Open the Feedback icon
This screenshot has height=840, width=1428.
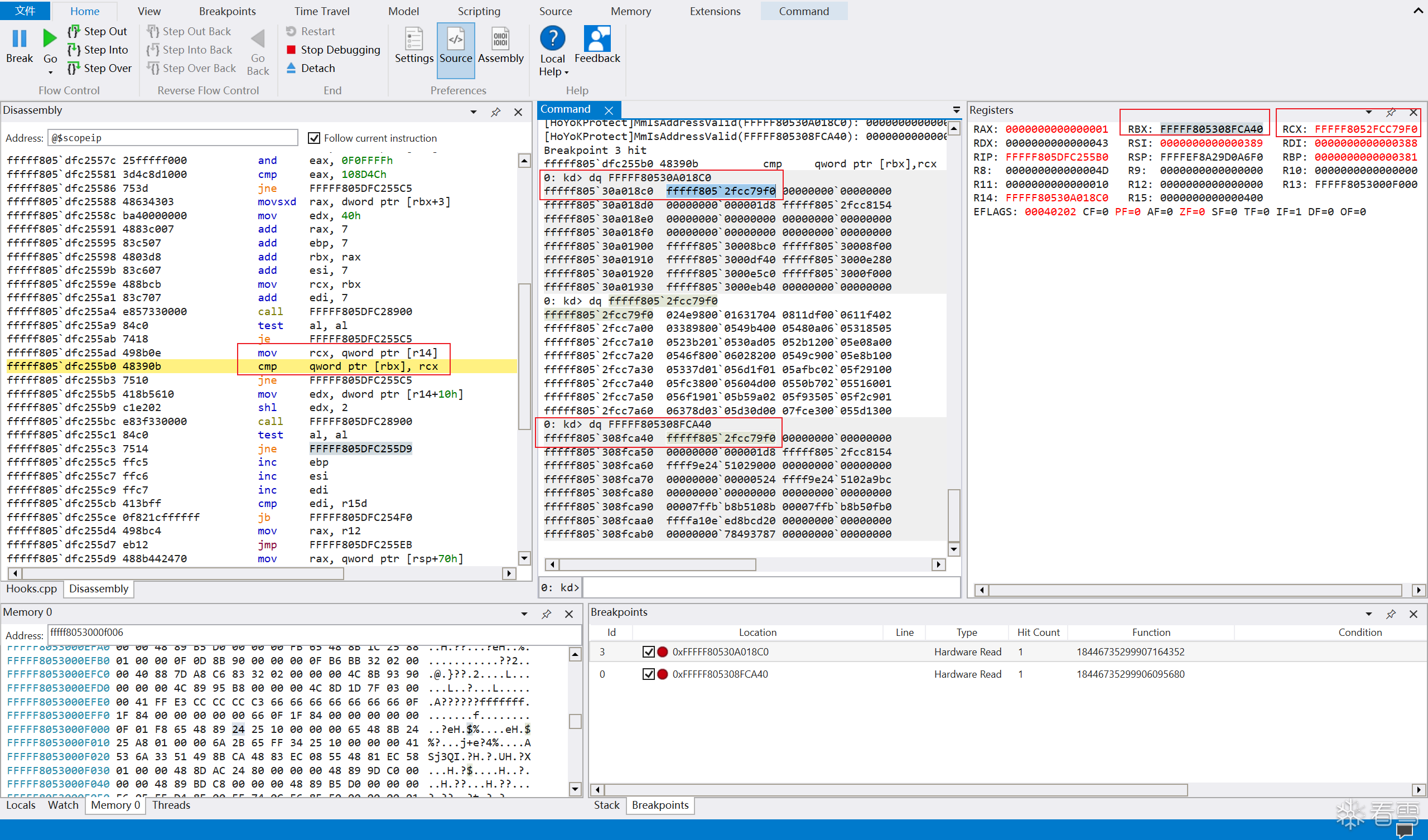[597, 38]
